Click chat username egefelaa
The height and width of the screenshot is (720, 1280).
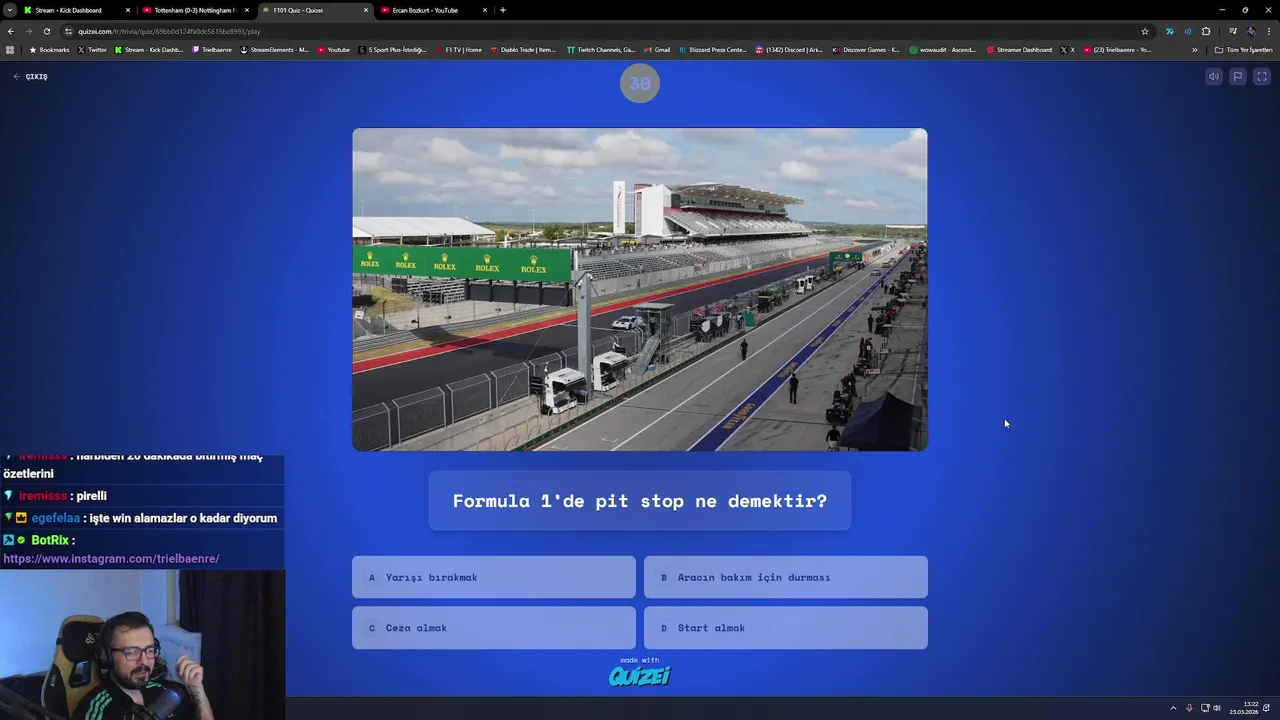tap(56, 518)
